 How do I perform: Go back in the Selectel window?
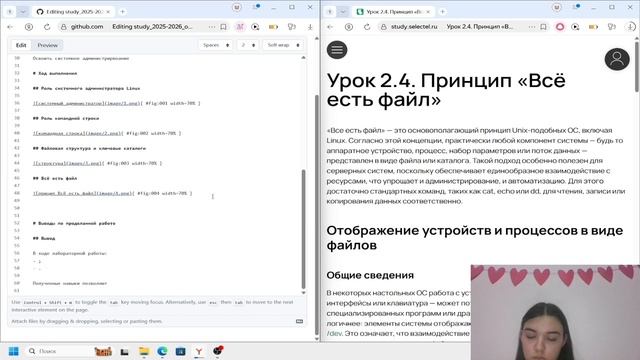pyautogui.click(x=330, y=27)
